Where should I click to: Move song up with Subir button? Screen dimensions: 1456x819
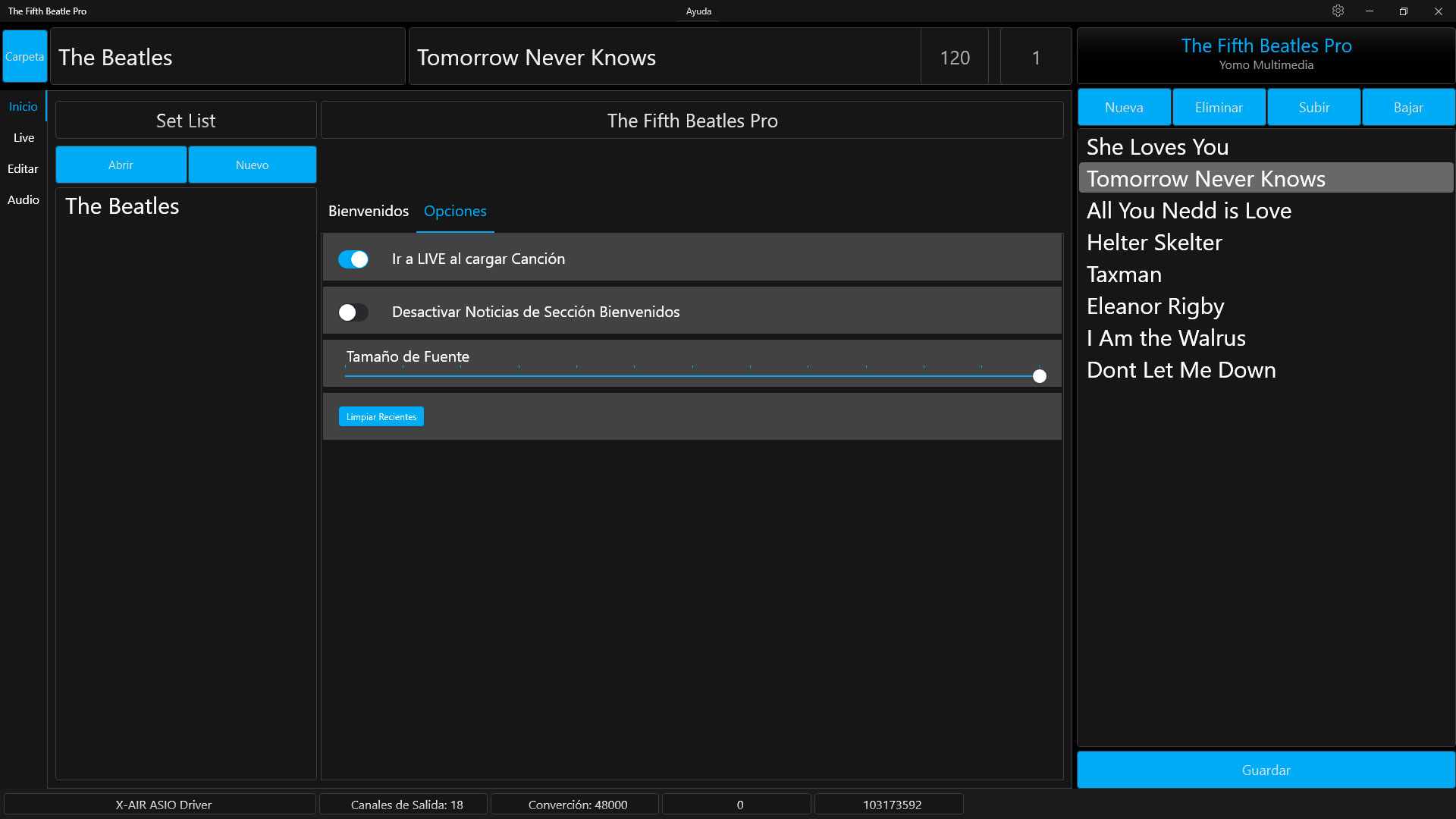1313,108
